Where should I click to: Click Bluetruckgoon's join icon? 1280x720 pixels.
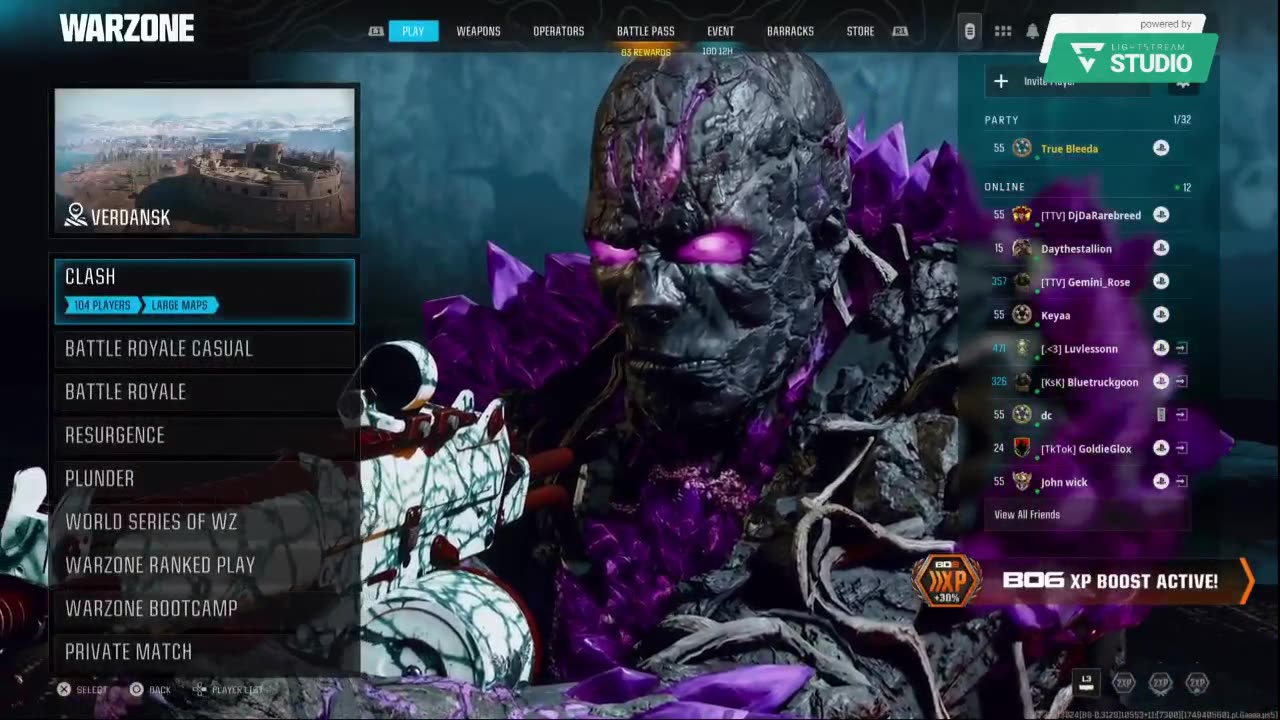(x=1181, y=382)
